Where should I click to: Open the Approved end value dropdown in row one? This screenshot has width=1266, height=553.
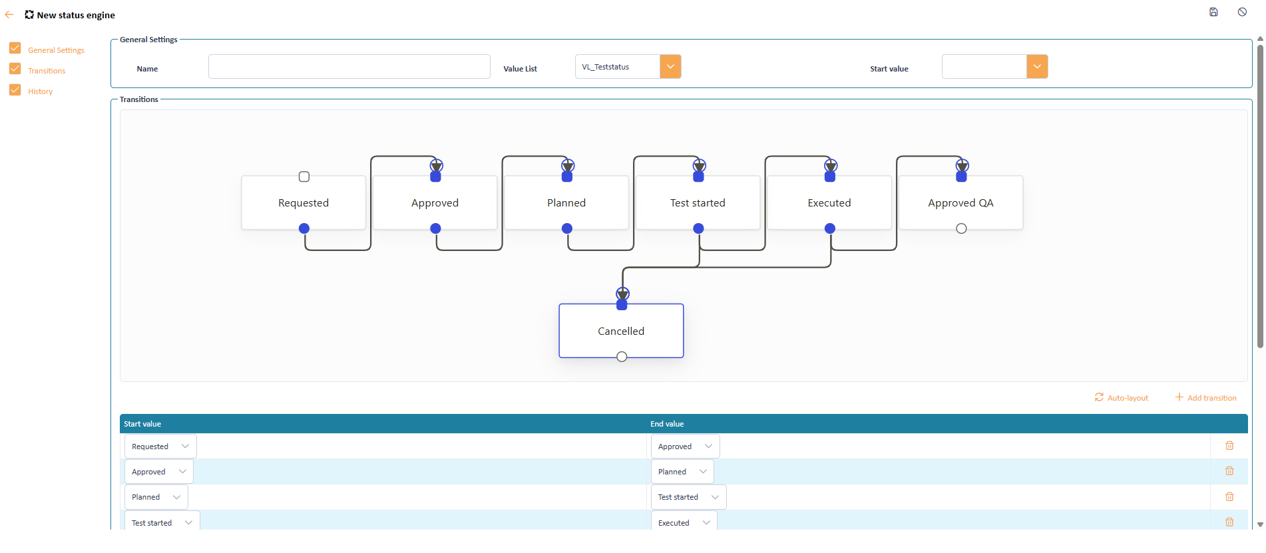click(685, 446)
